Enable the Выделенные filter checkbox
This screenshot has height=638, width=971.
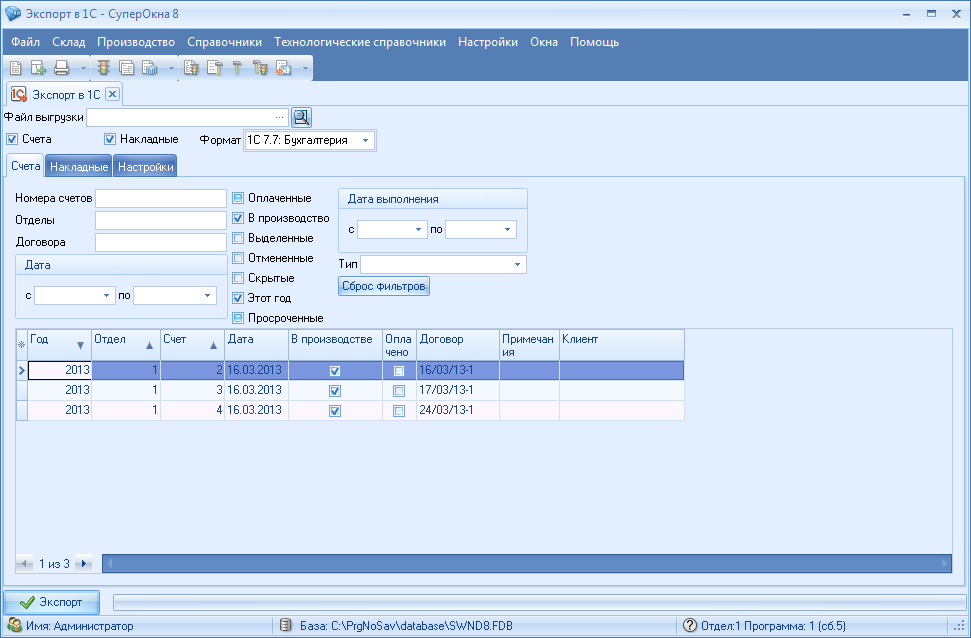tap(238, 238)
